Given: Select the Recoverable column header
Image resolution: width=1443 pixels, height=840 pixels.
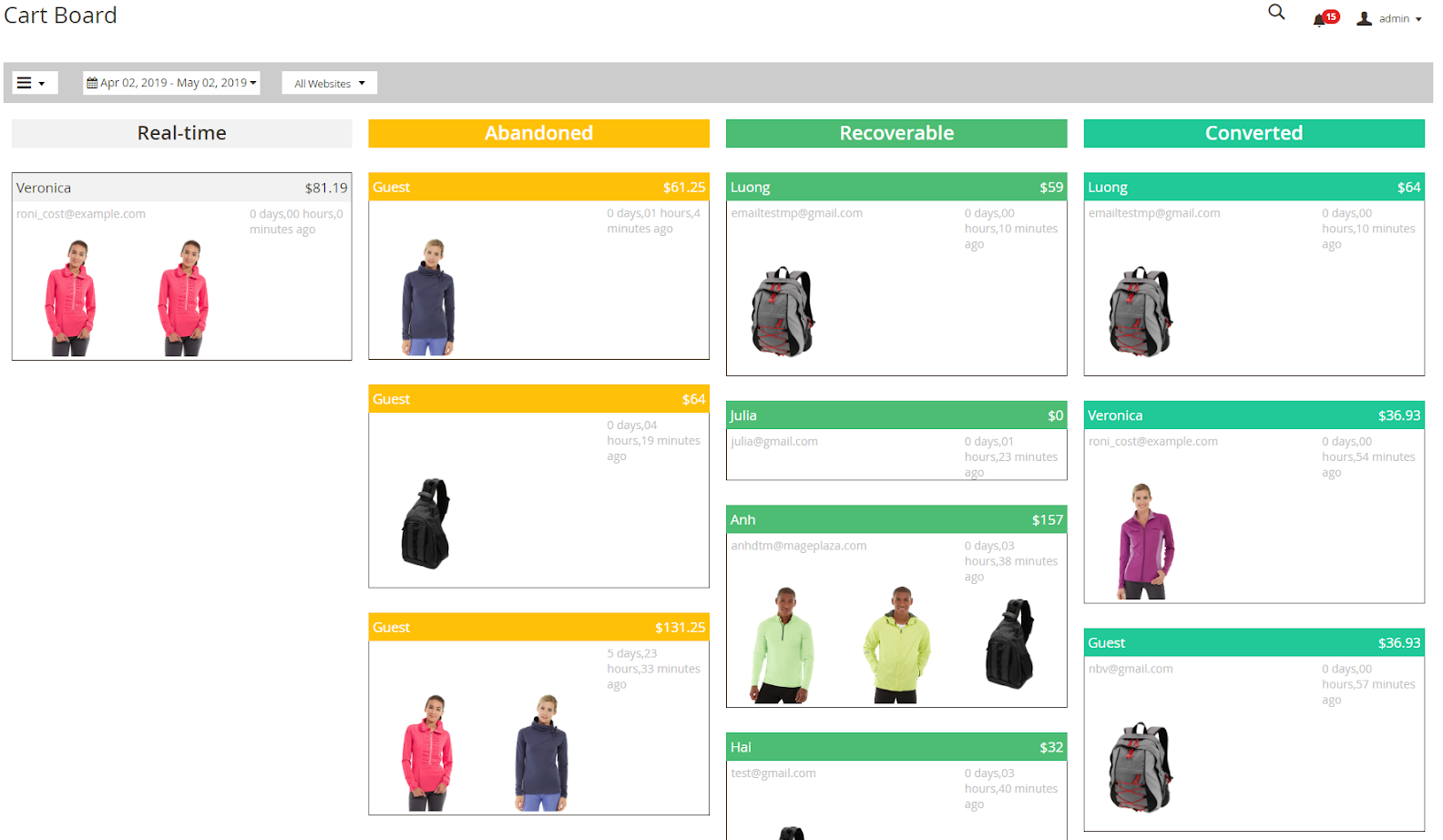Looking at the screenshot, I should tap(896, 133).
